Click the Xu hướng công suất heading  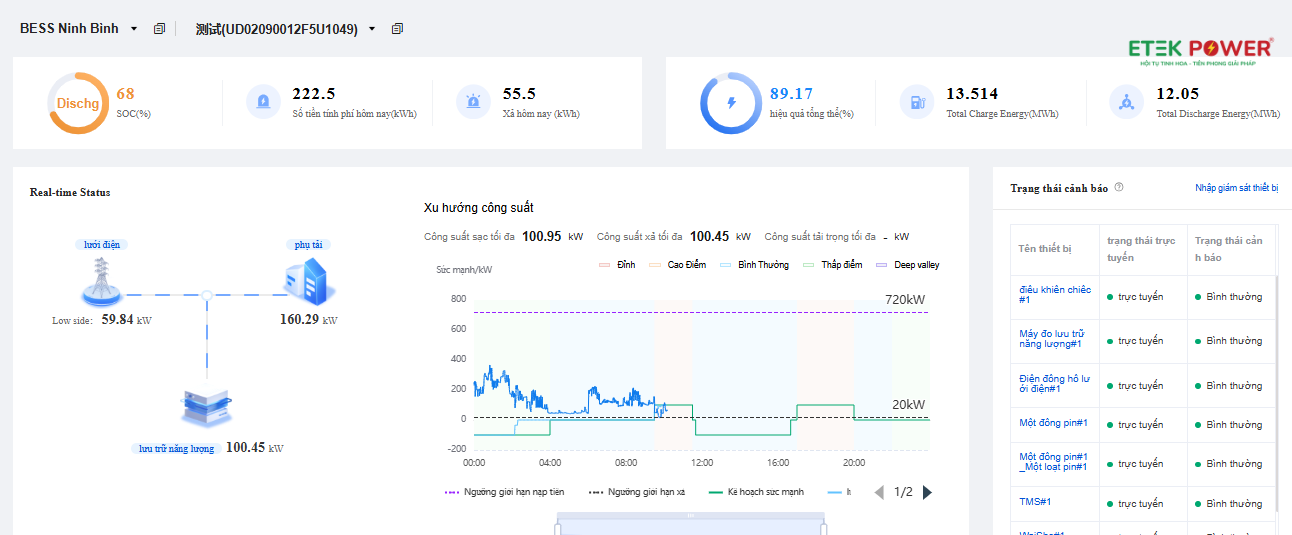(479, 208)
